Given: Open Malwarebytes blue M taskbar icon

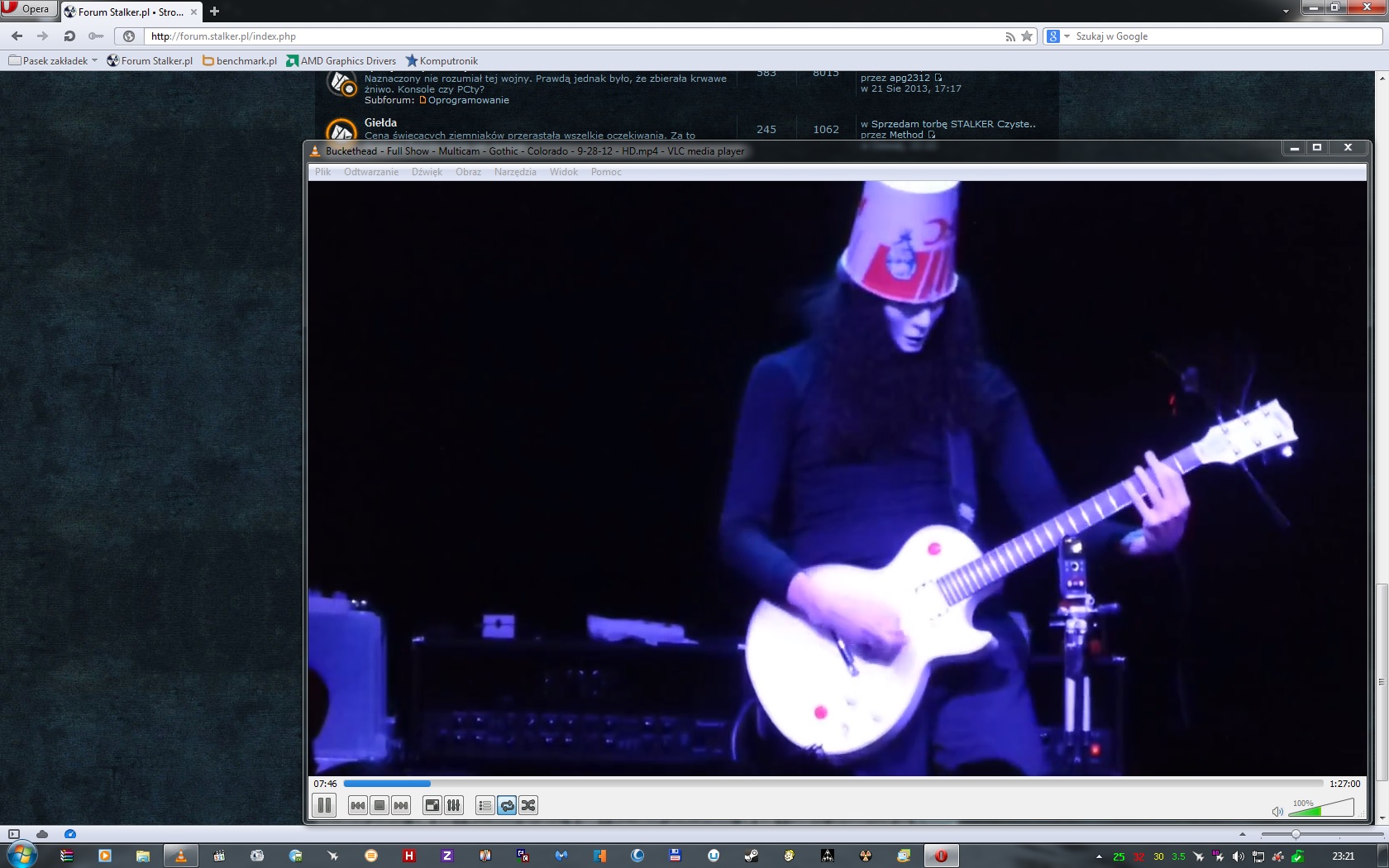Looking at the screenshot, I should pyautogui.click(x=561, y=856).
